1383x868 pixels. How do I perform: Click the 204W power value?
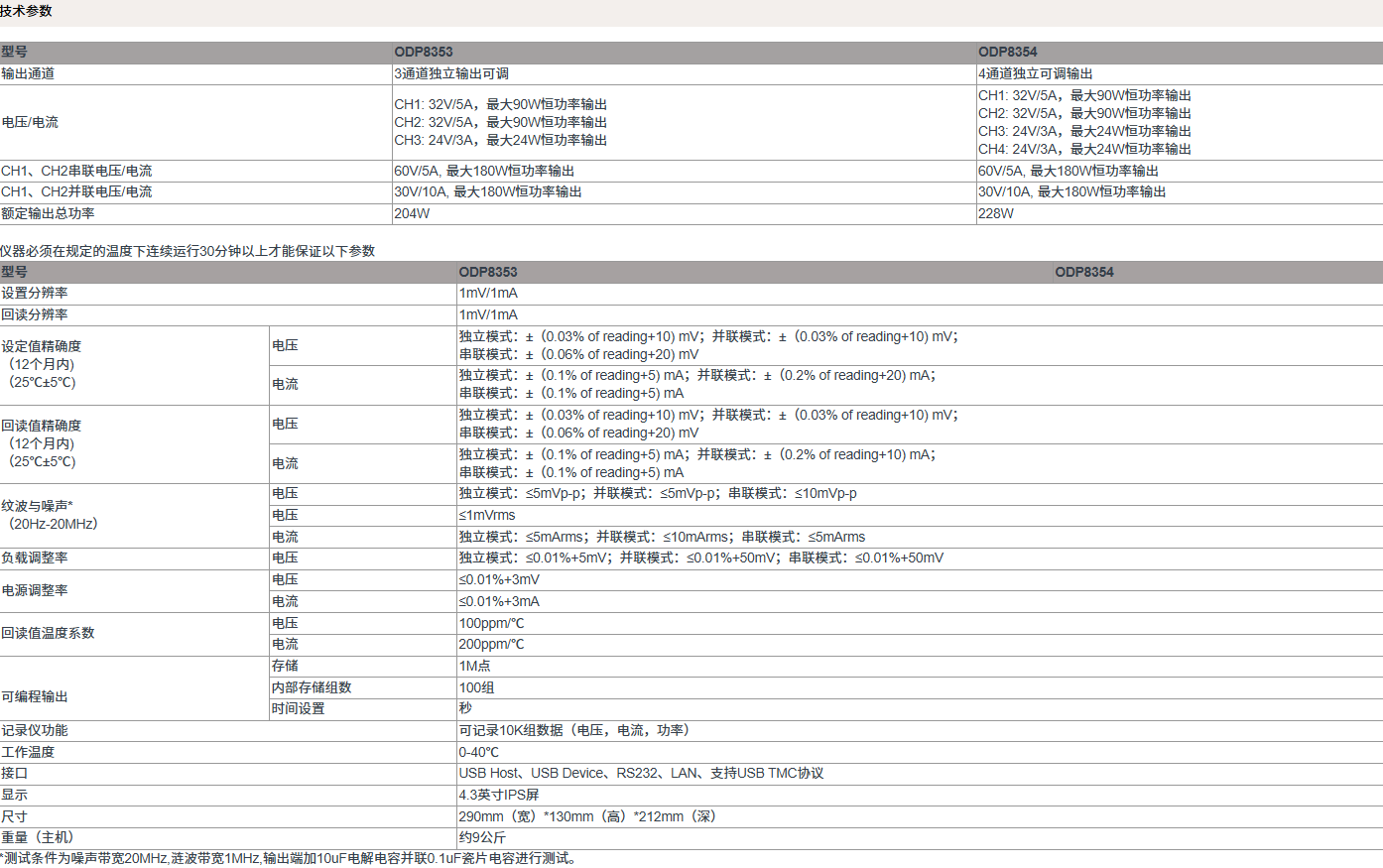[x=412, y=213]
